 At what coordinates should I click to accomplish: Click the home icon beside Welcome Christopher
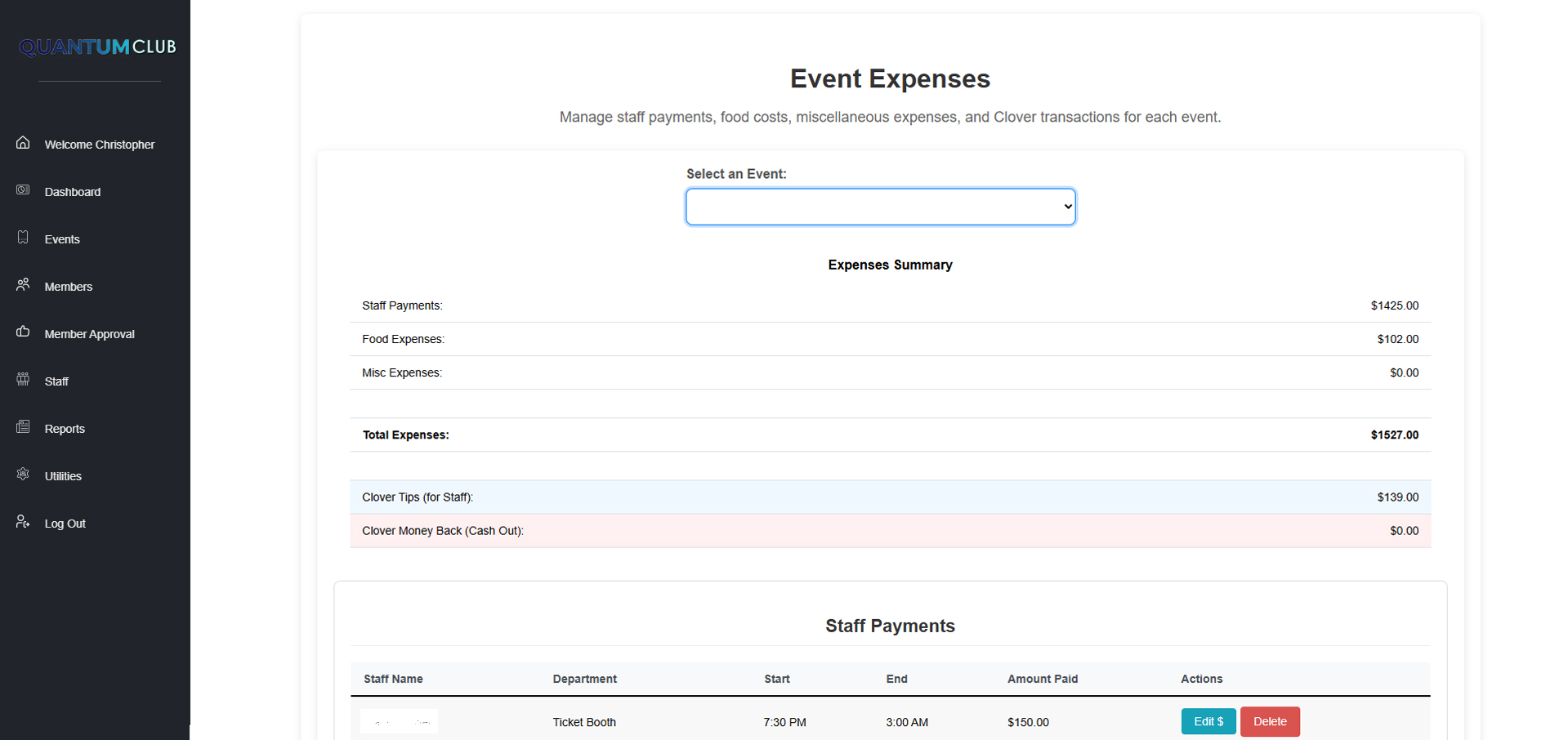point(23,143)
